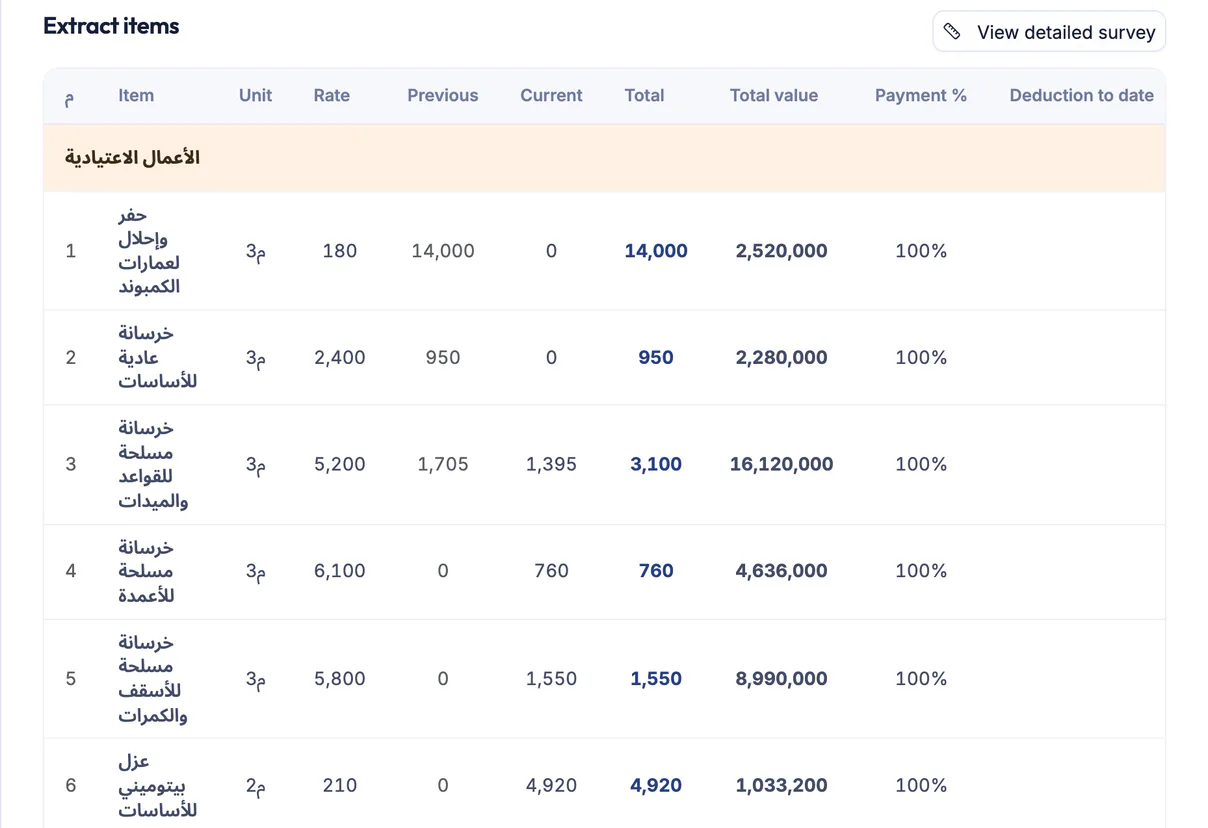This screenshot has width=1208, height=828.
Task: Click total value 2,520,000
Action: point(782,251)
